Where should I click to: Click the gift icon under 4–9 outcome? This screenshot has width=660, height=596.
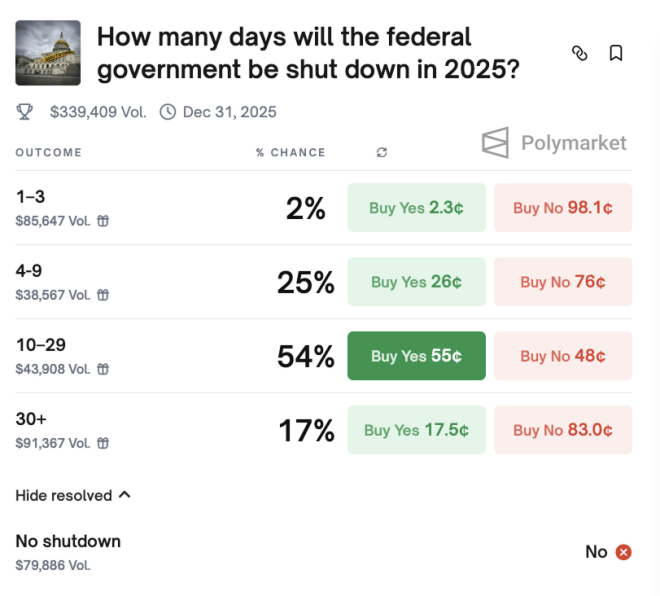click(x=103, y=295)
